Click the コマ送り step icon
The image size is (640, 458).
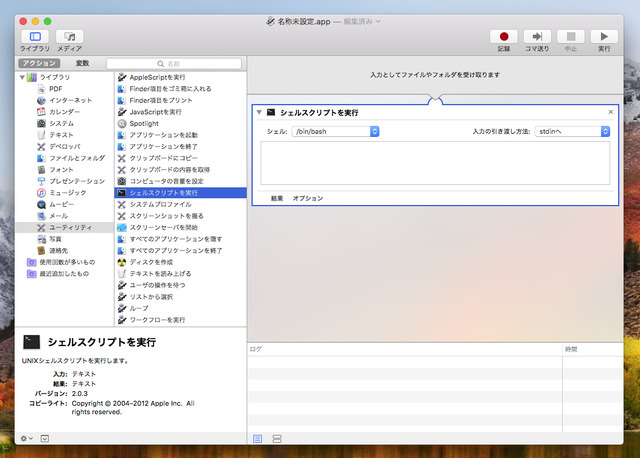538,36
